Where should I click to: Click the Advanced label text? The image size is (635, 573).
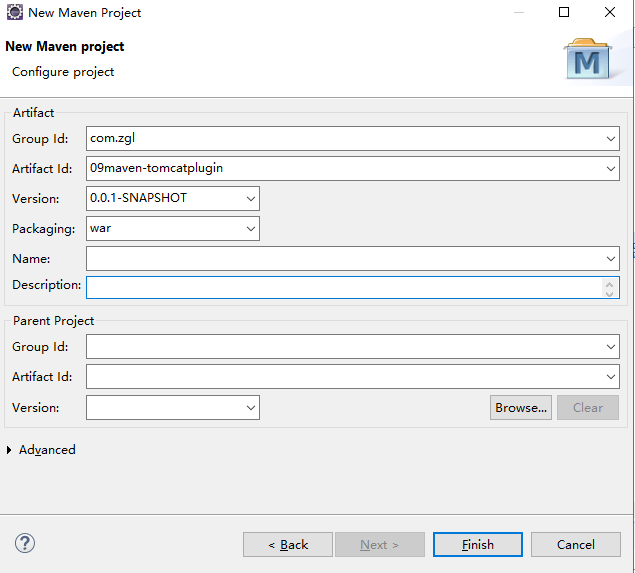point(47,450)
